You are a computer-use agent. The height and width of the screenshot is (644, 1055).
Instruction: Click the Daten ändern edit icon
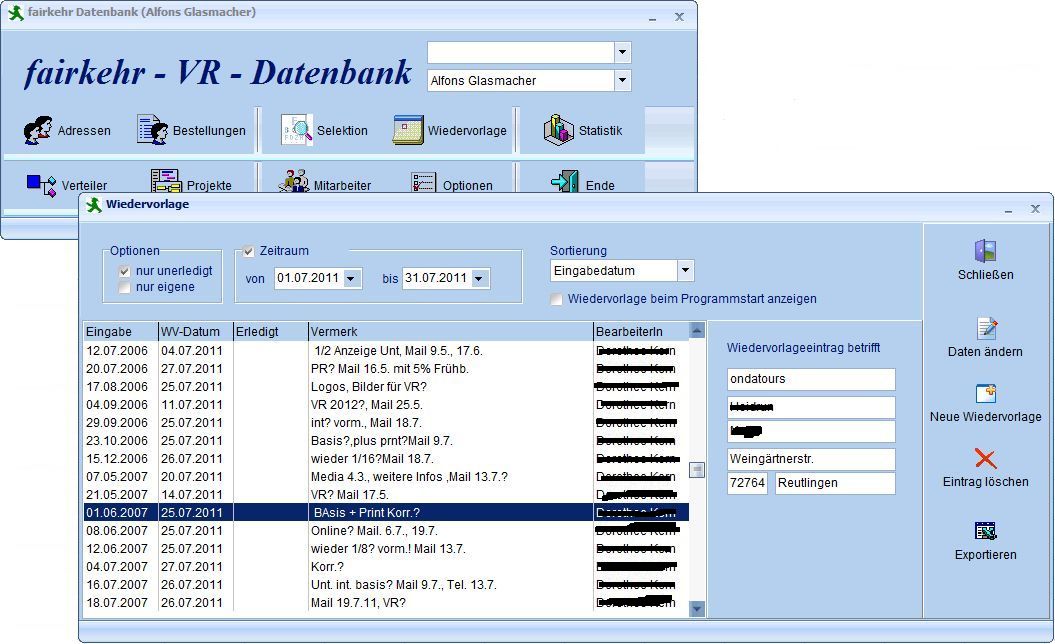pos(986,328)
